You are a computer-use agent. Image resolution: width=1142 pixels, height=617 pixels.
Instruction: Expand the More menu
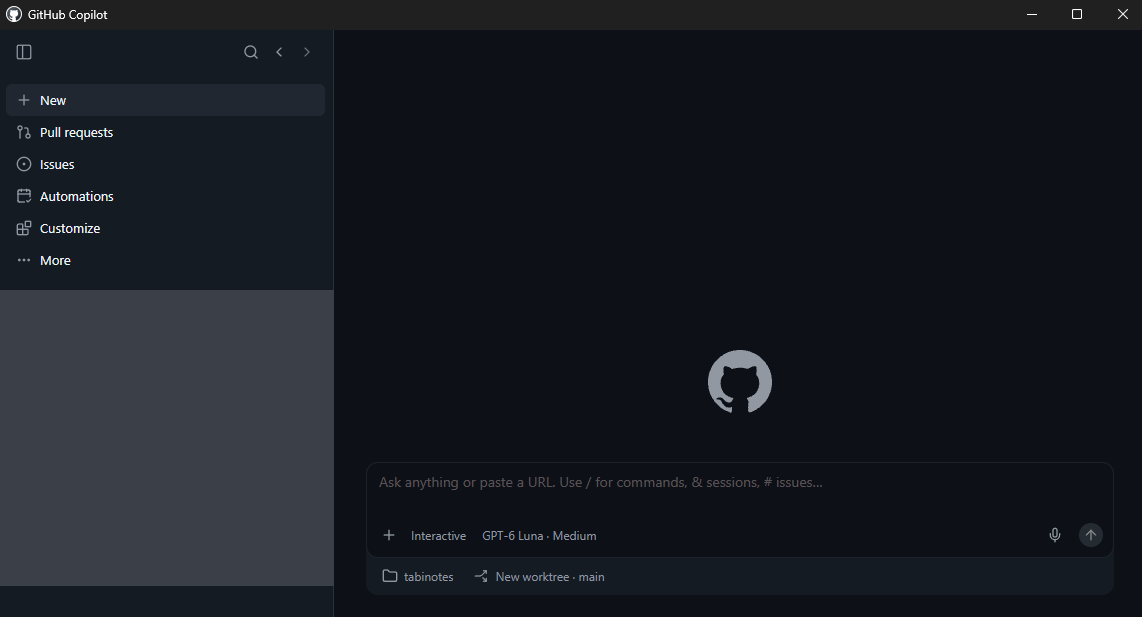165,260
